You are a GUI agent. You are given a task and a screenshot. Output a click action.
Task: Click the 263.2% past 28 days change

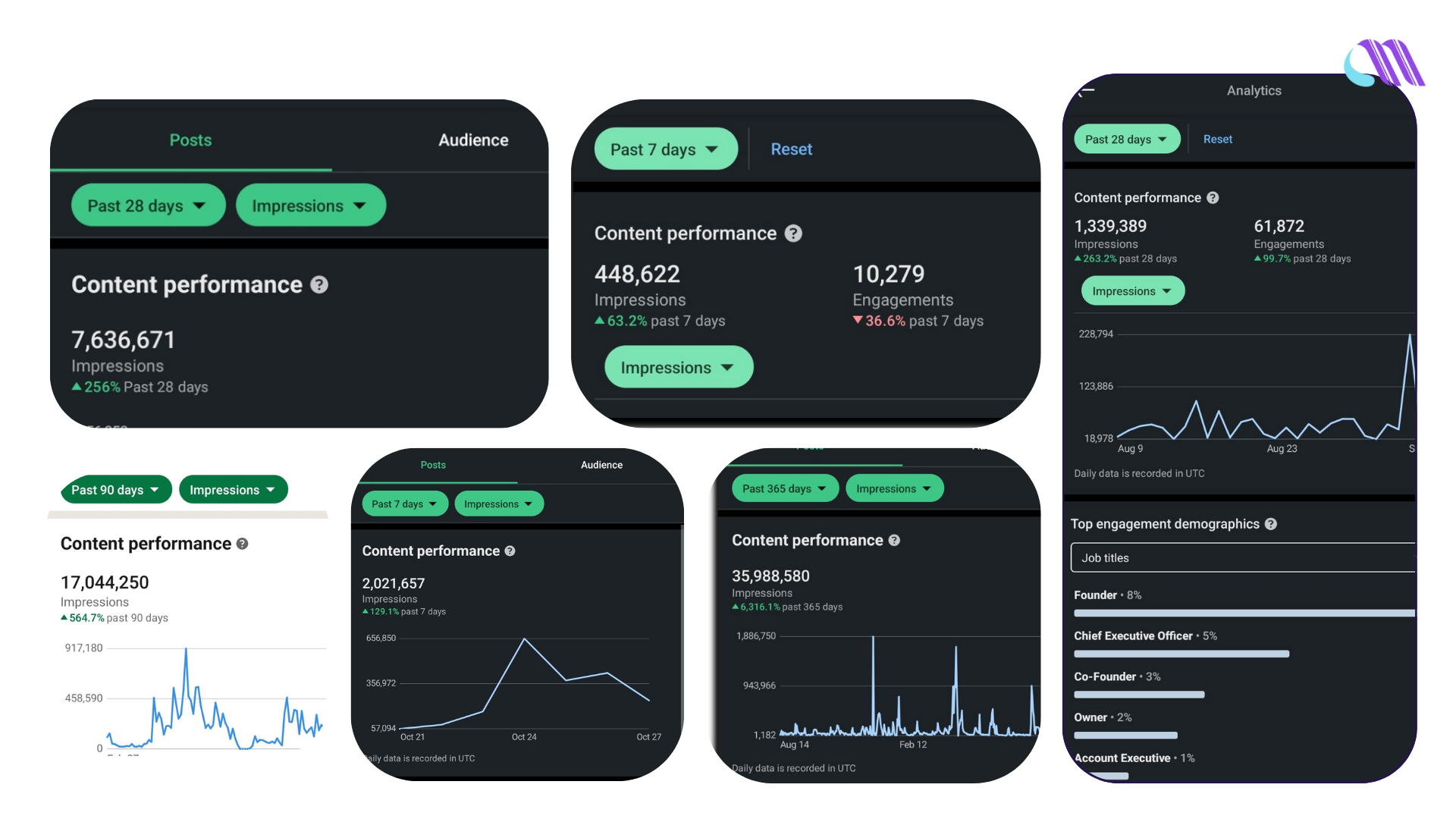[1125, 259]
